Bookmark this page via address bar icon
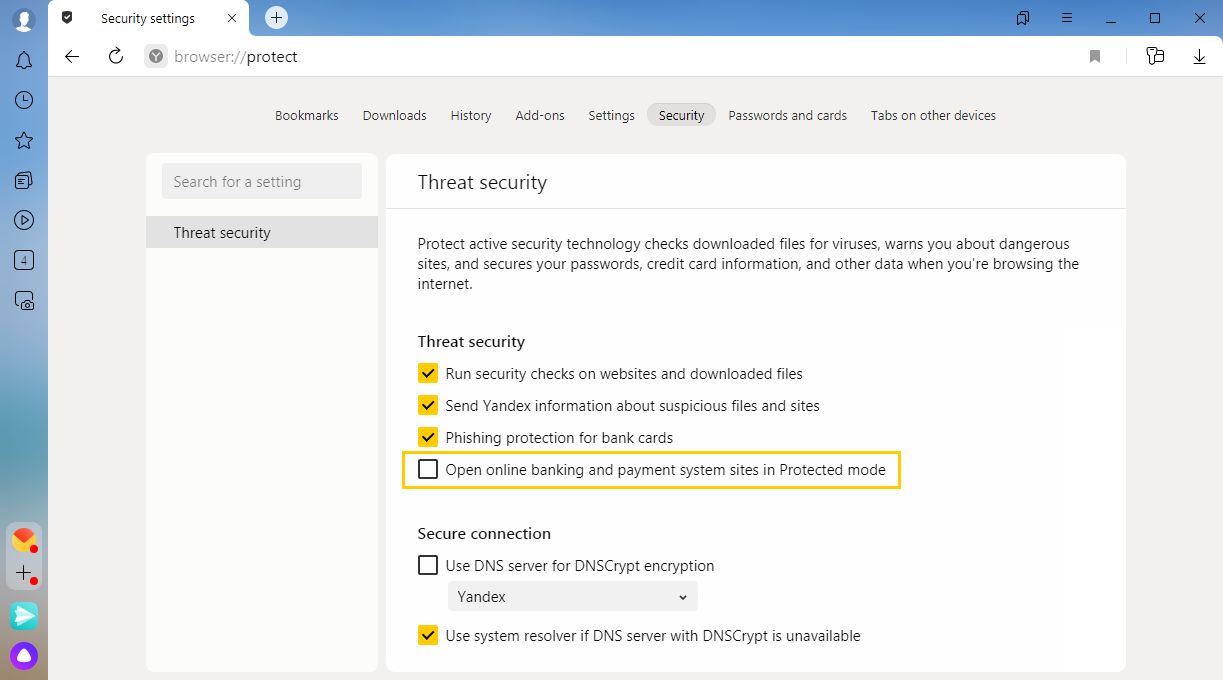This screenshot has width=1223, height=680. tap(1095, 57)
